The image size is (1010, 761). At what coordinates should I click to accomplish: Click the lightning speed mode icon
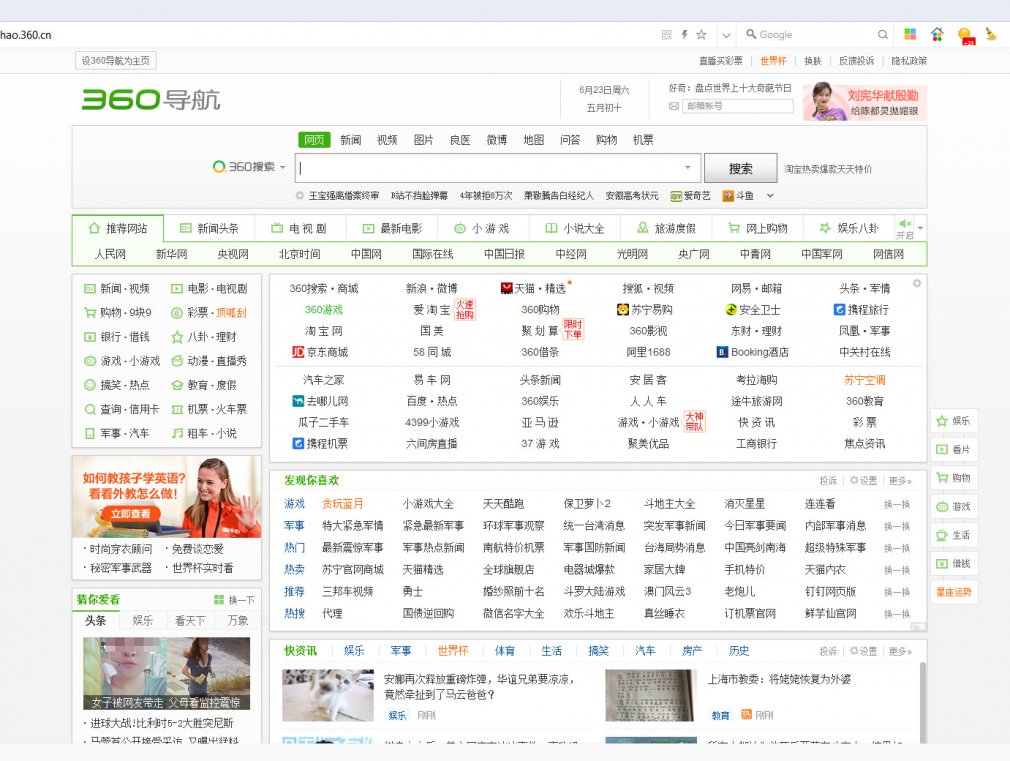[x=684, y=35]
